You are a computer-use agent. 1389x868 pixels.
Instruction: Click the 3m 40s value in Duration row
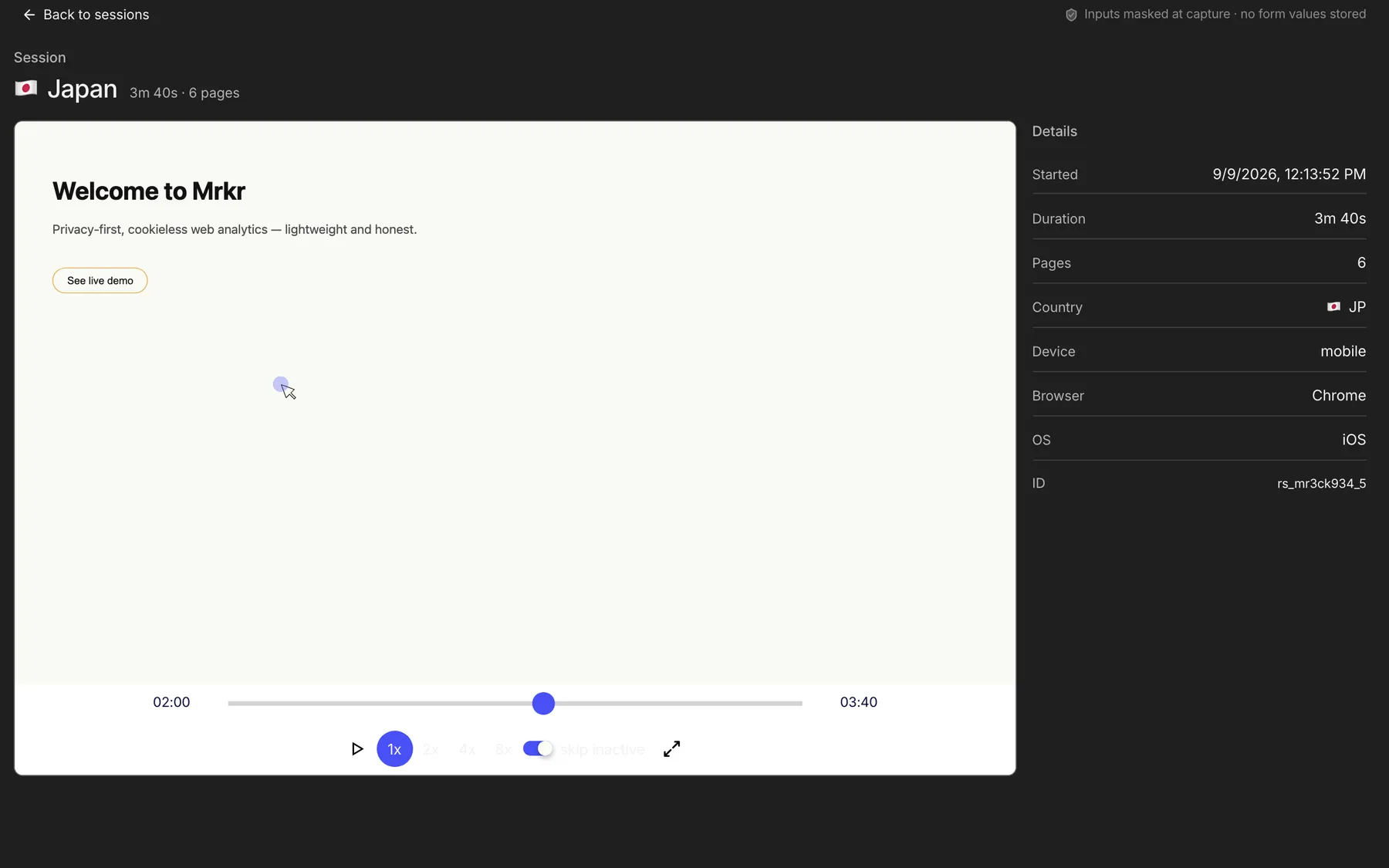pos(1340,219)
